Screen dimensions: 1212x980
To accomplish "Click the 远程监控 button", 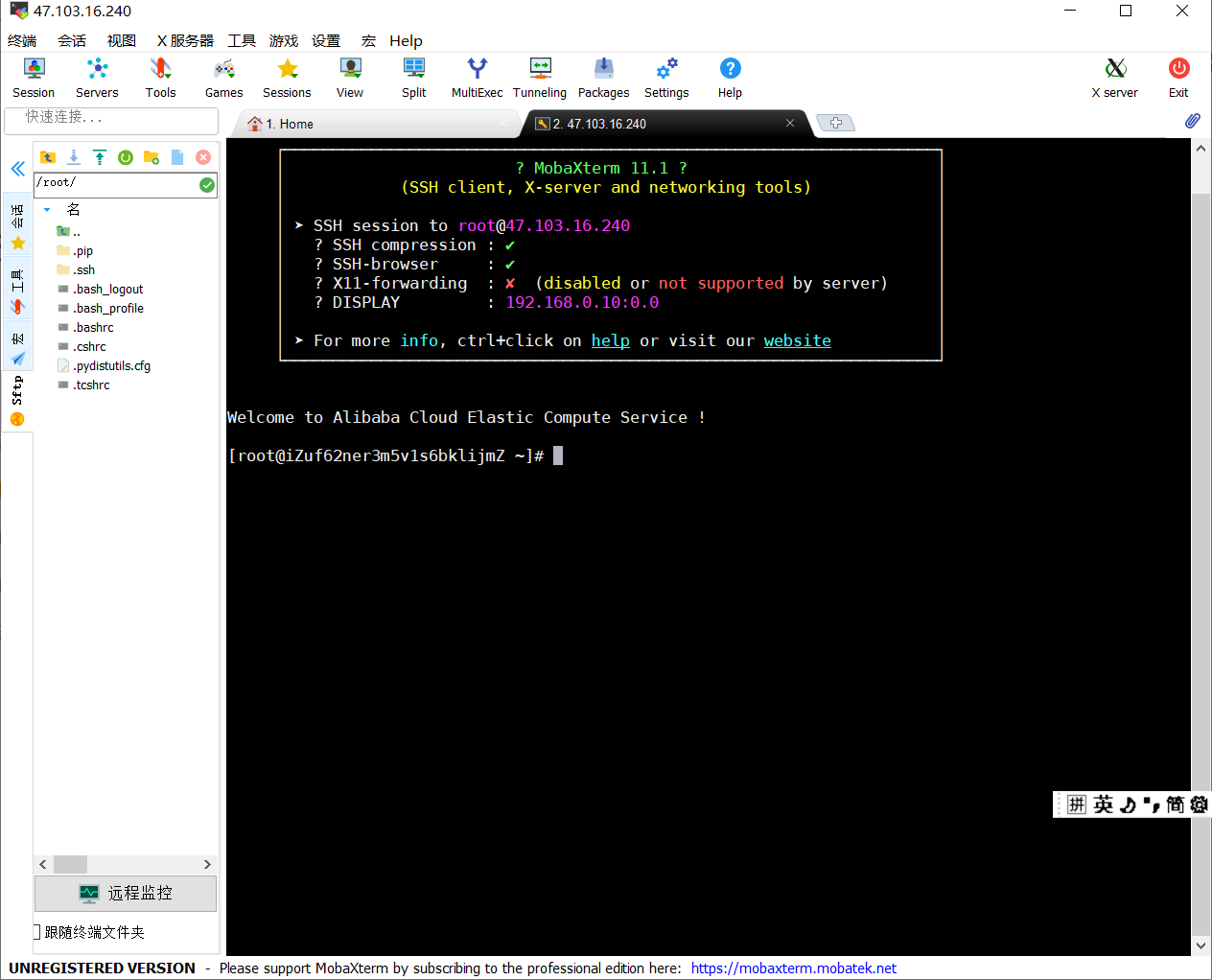I will (126, 894).
